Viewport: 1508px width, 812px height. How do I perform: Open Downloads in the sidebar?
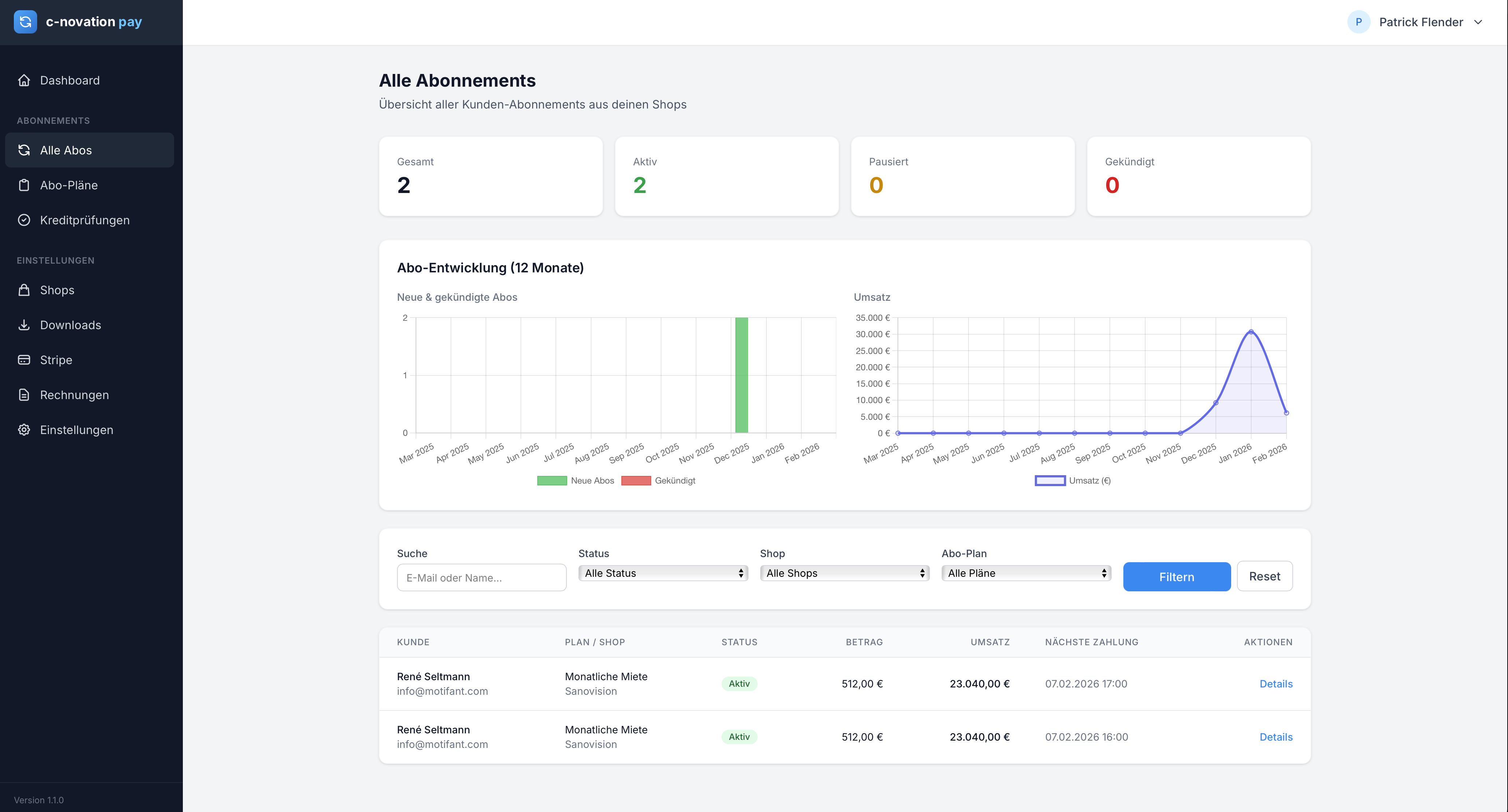tap(90, 325)
